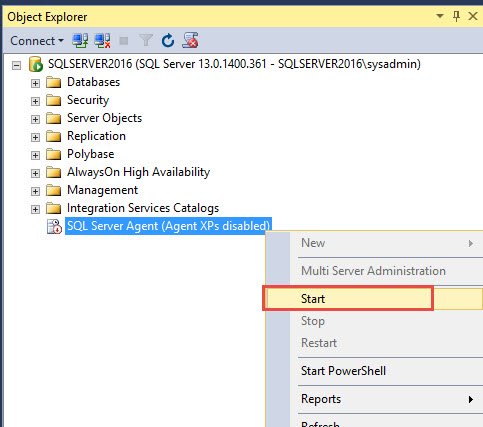The image size is (483, 427).
Task: Click the Management folder icon
Action: pyautogui.click(x=53, y=190)
